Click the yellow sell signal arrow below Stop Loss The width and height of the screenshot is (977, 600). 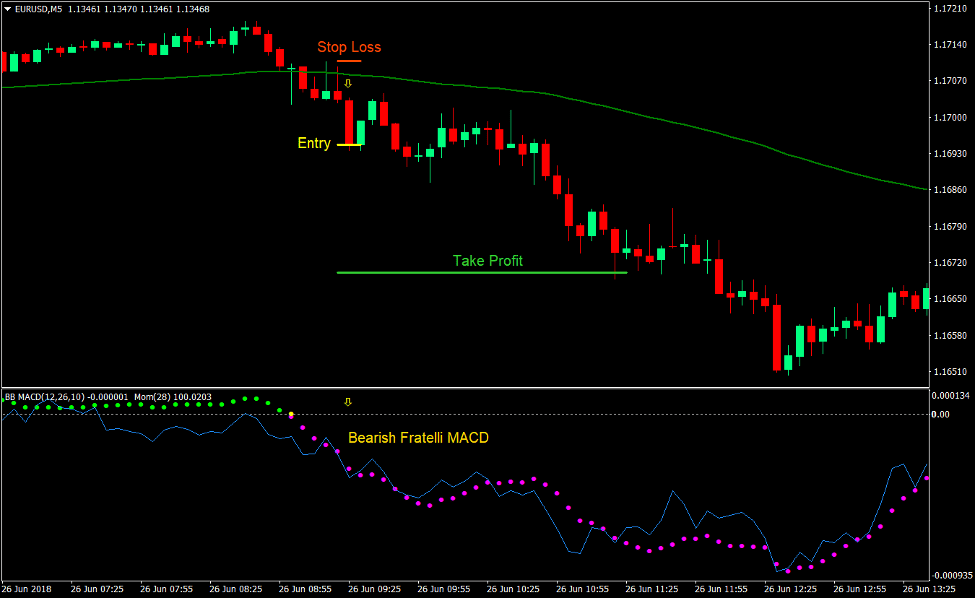tap(347, 83)
